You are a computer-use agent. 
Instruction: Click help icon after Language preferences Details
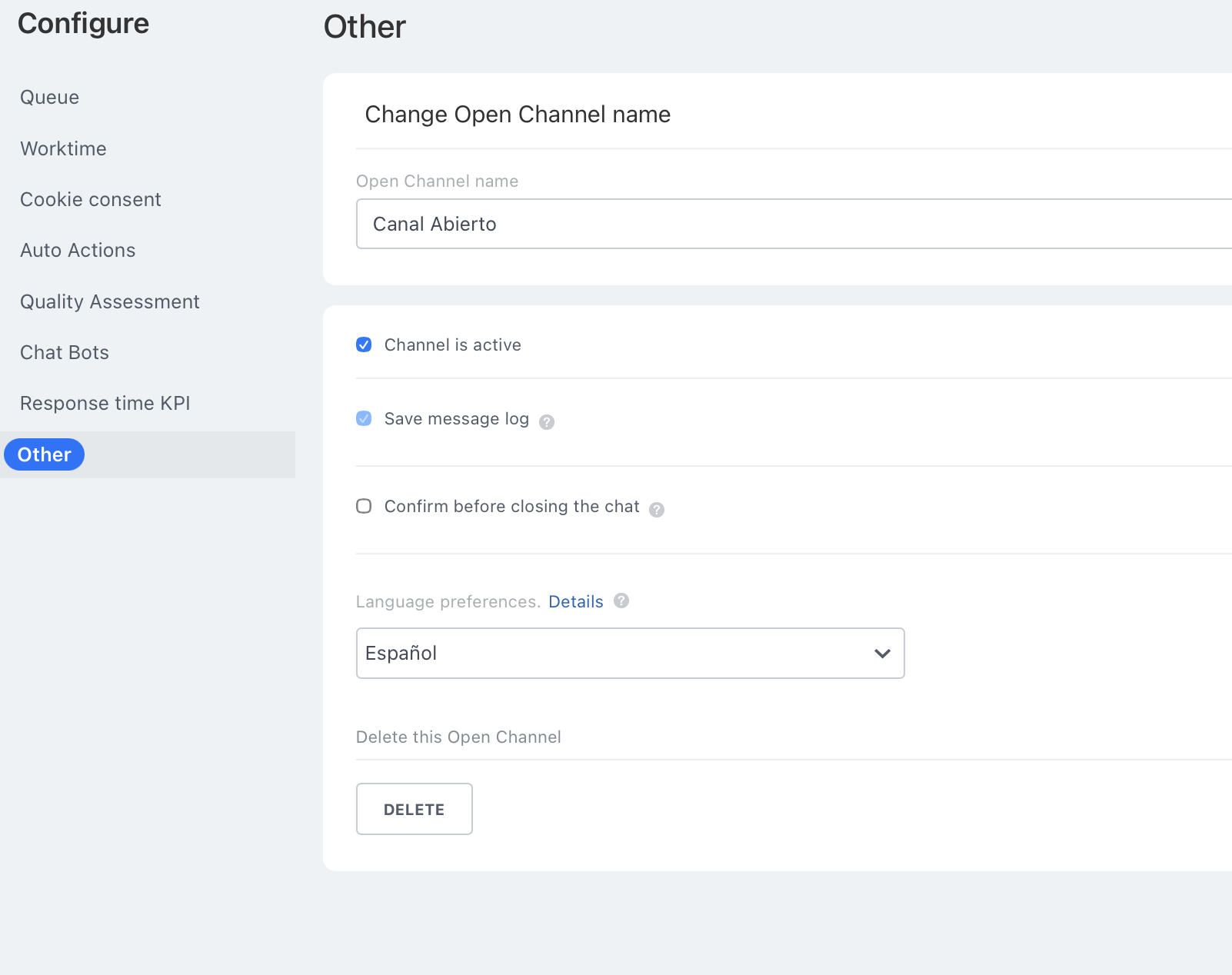[621, 601]
